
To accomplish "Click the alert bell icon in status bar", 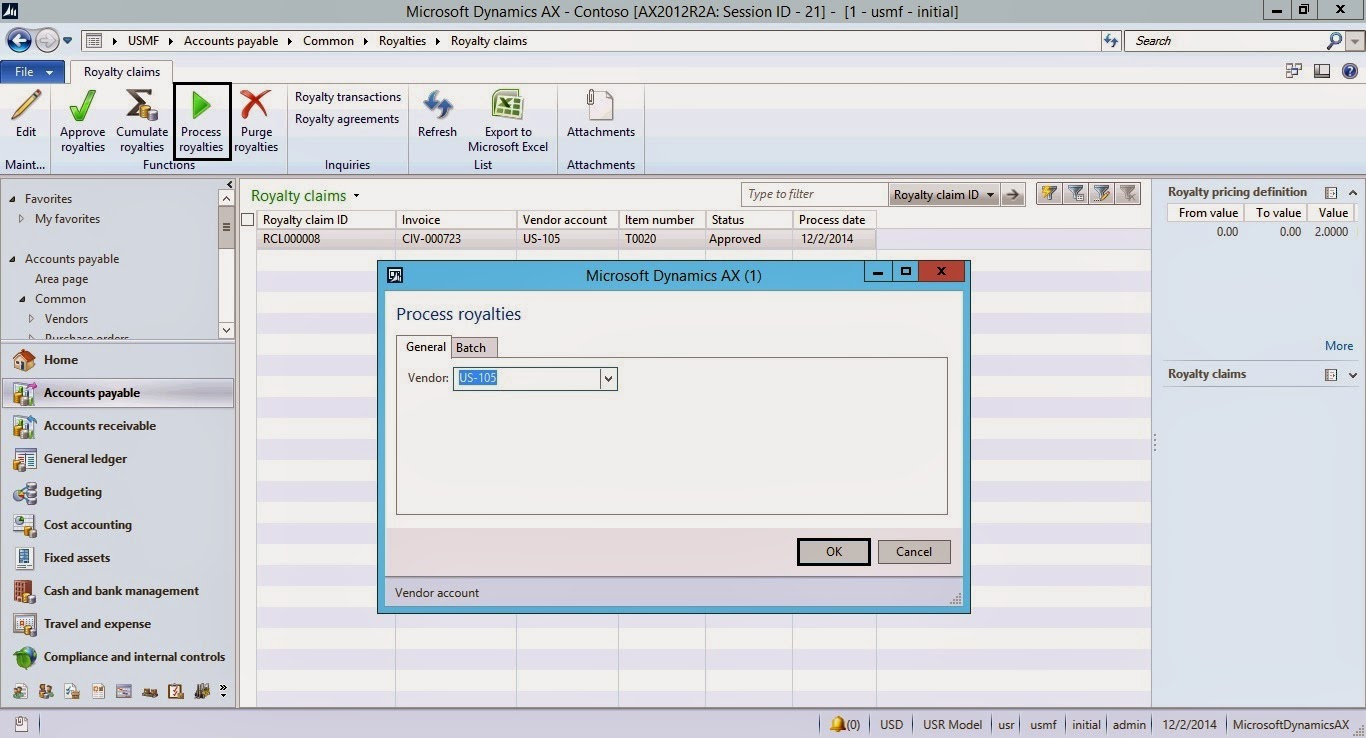I will [838, 724].
